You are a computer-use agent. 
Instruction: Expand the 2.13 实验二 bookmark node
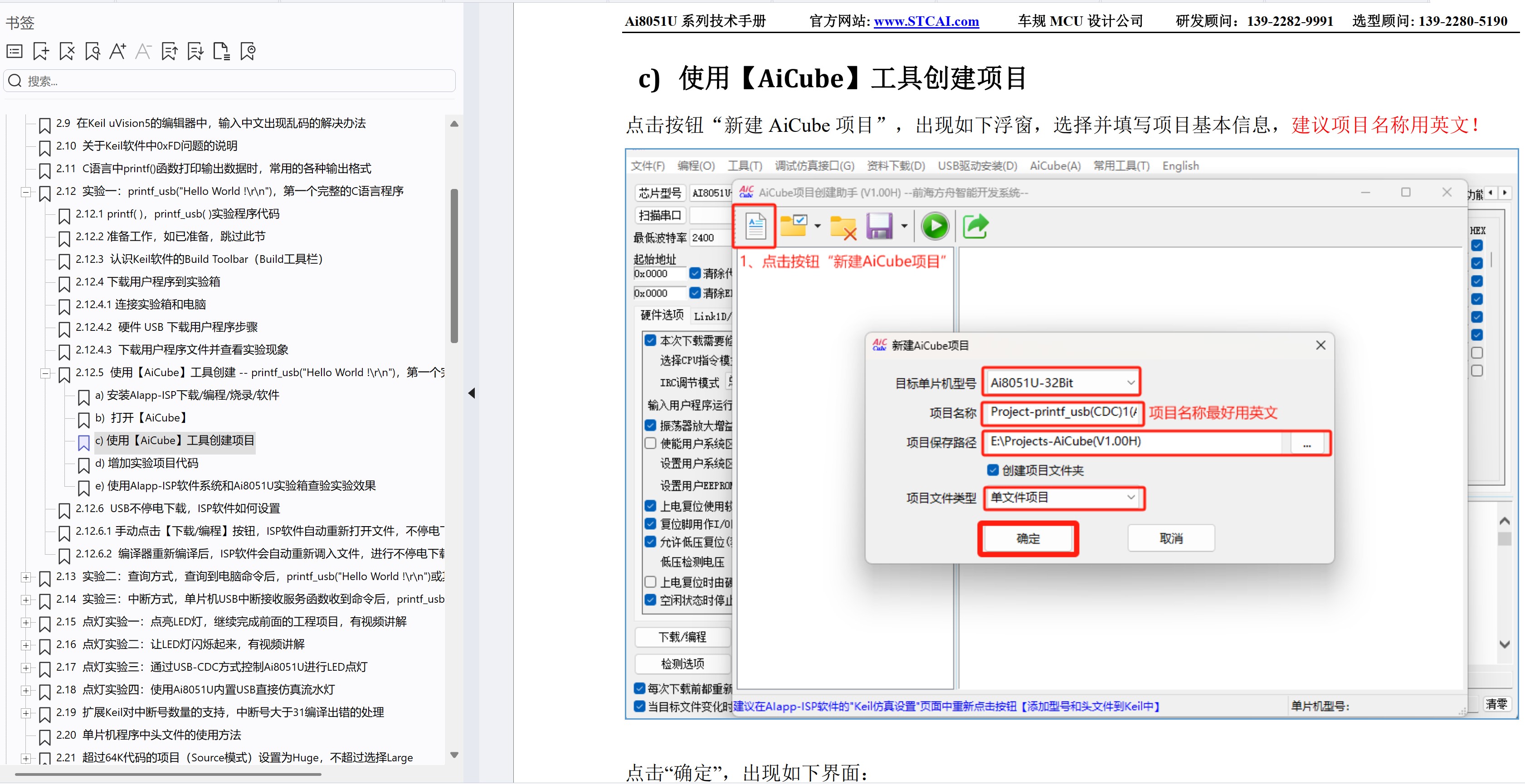click(x=25, y=577)
